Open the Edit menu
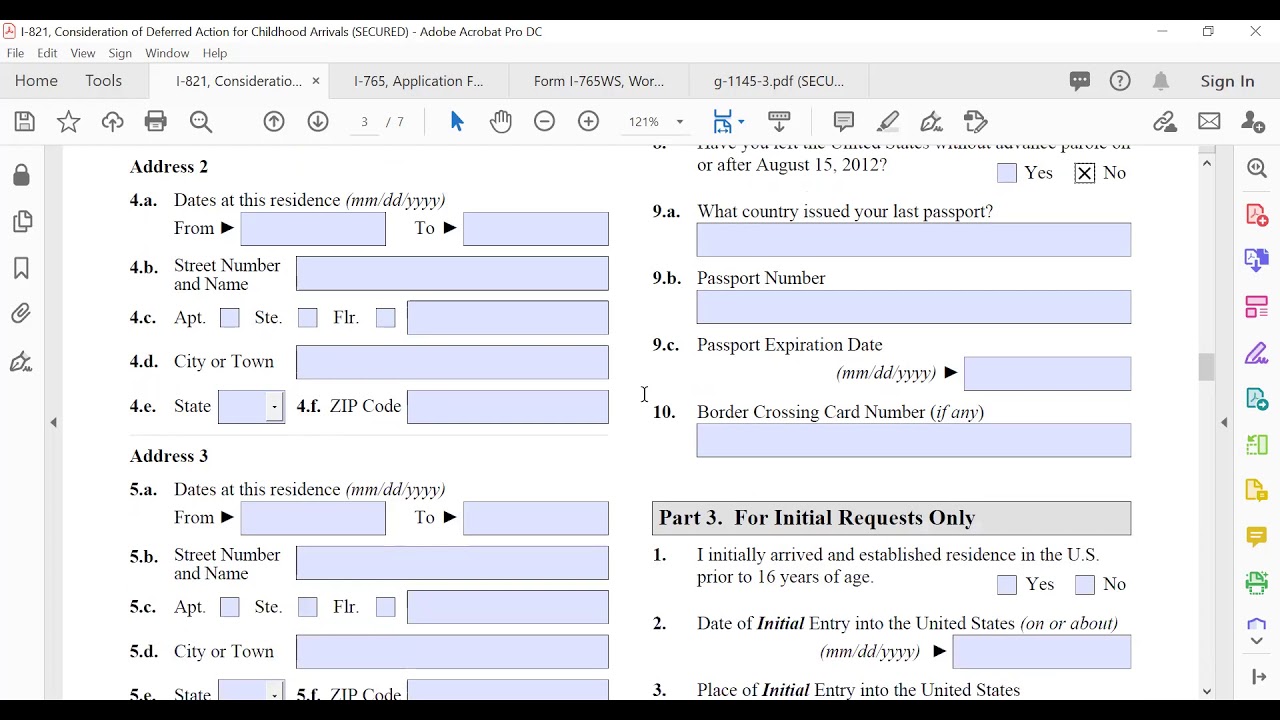Viewport: 1280px width, 720px height. tap(47, 53)
